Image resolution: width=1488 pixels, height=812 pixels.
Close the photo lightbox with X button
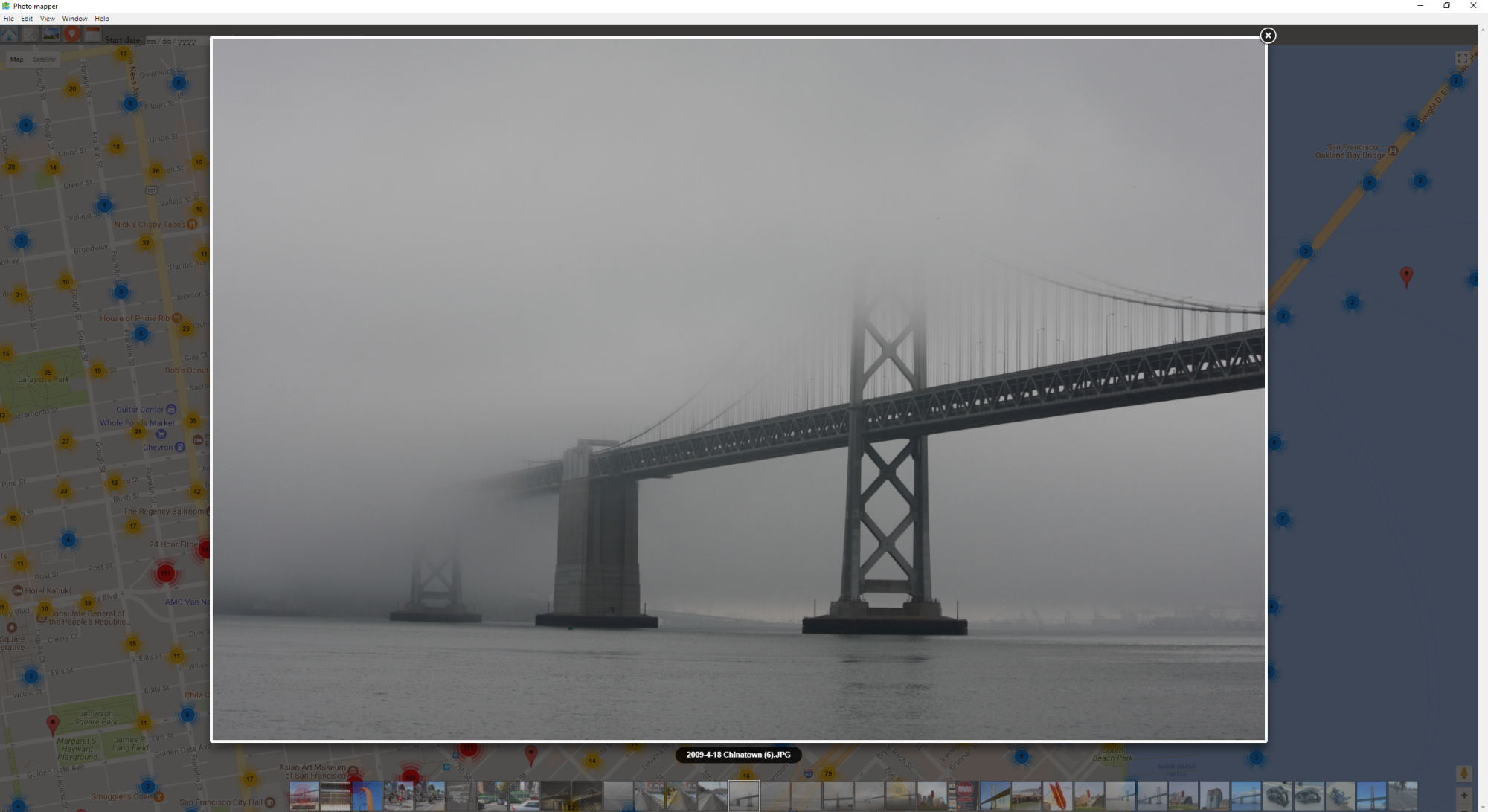[x=1268, y=36]
